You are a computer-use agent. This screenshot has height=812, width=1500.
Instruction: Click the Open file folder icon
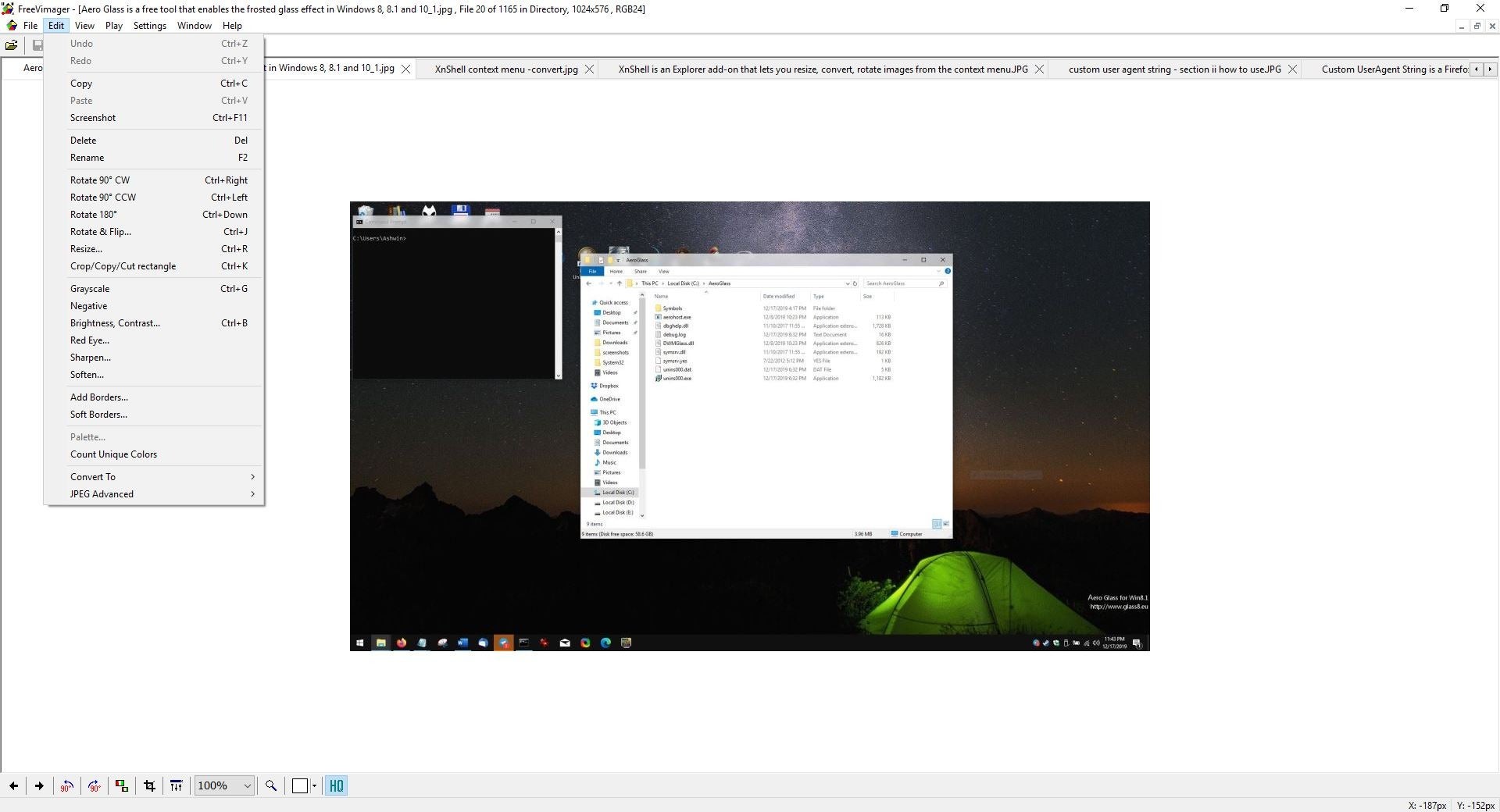click(12, 45)
